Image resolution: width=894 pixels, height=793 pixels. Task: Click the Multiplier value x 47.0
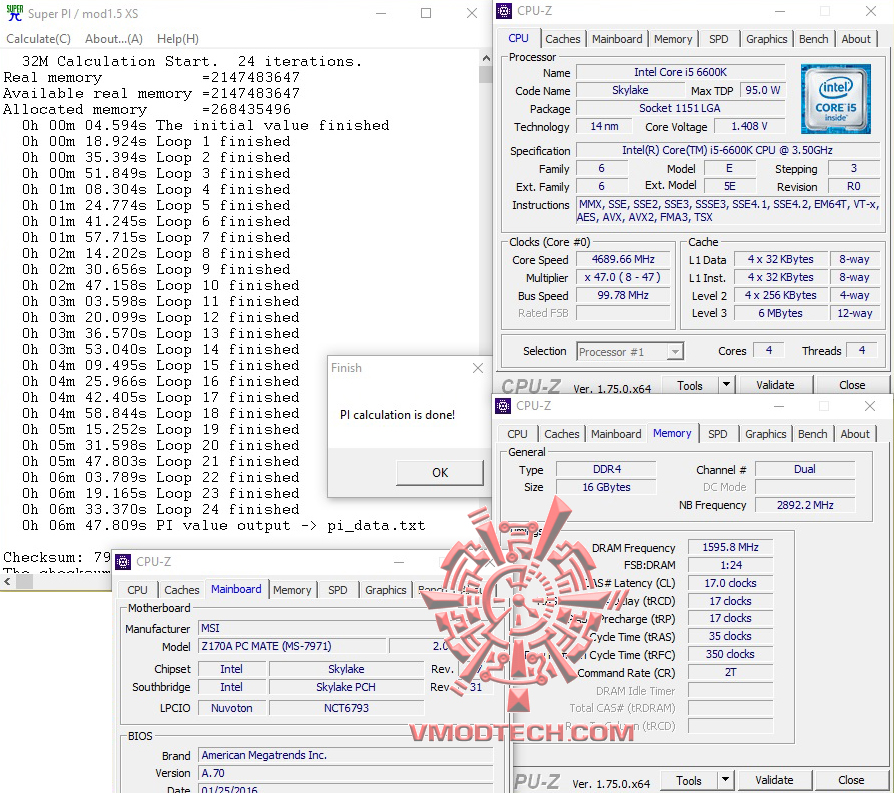point(623,278)
